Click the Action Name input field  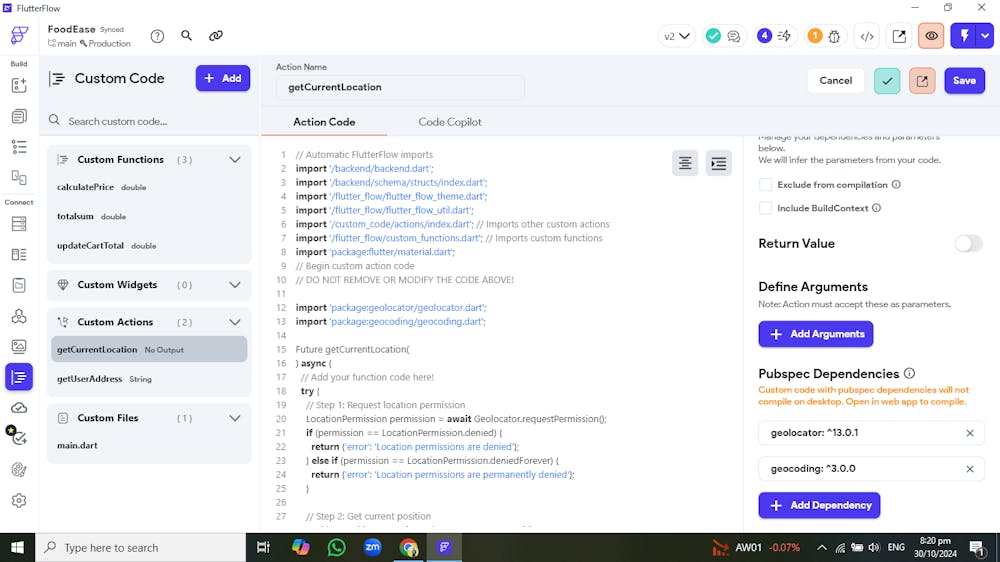tap(400, 87)
